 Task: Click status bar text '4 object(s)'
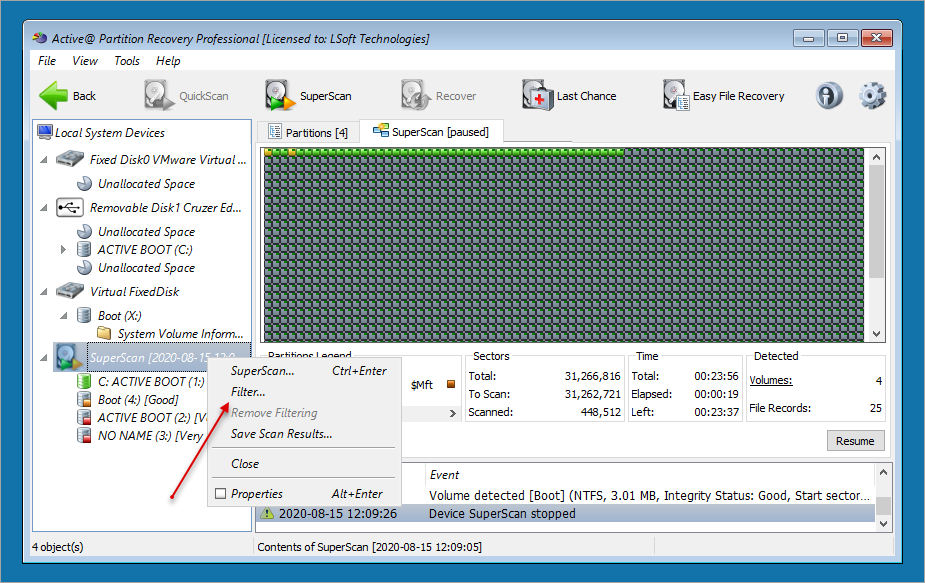click(57, 547)
